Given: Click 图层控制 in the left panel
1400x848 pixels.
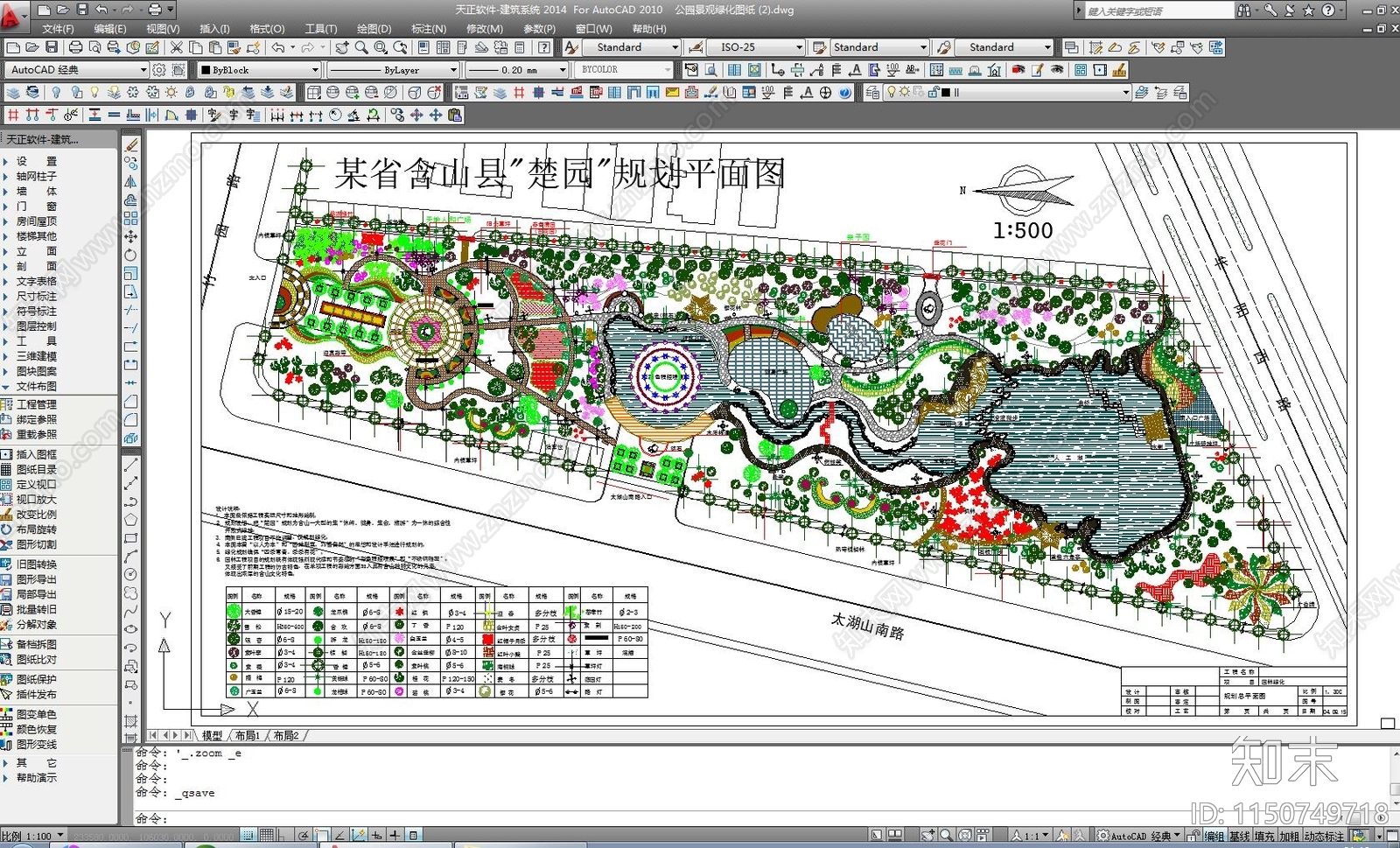Looking at the screenshot, I should (x=37, y=326).
